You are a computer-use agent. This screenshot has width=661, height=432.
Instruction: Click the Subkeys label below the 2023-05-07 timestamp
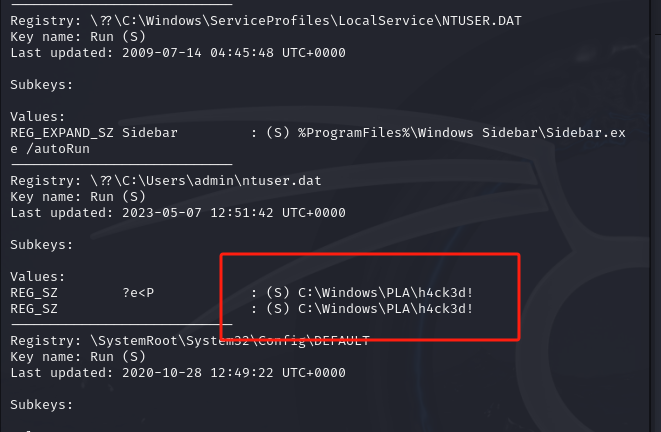41,245
